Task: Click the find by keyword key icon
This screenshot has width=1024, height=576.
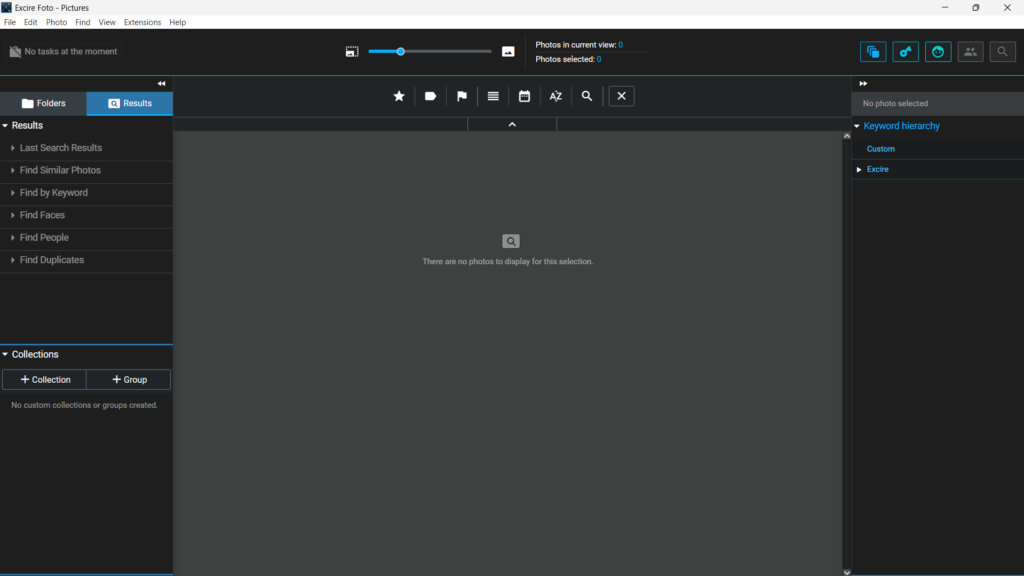Action: tap(905, 52)
